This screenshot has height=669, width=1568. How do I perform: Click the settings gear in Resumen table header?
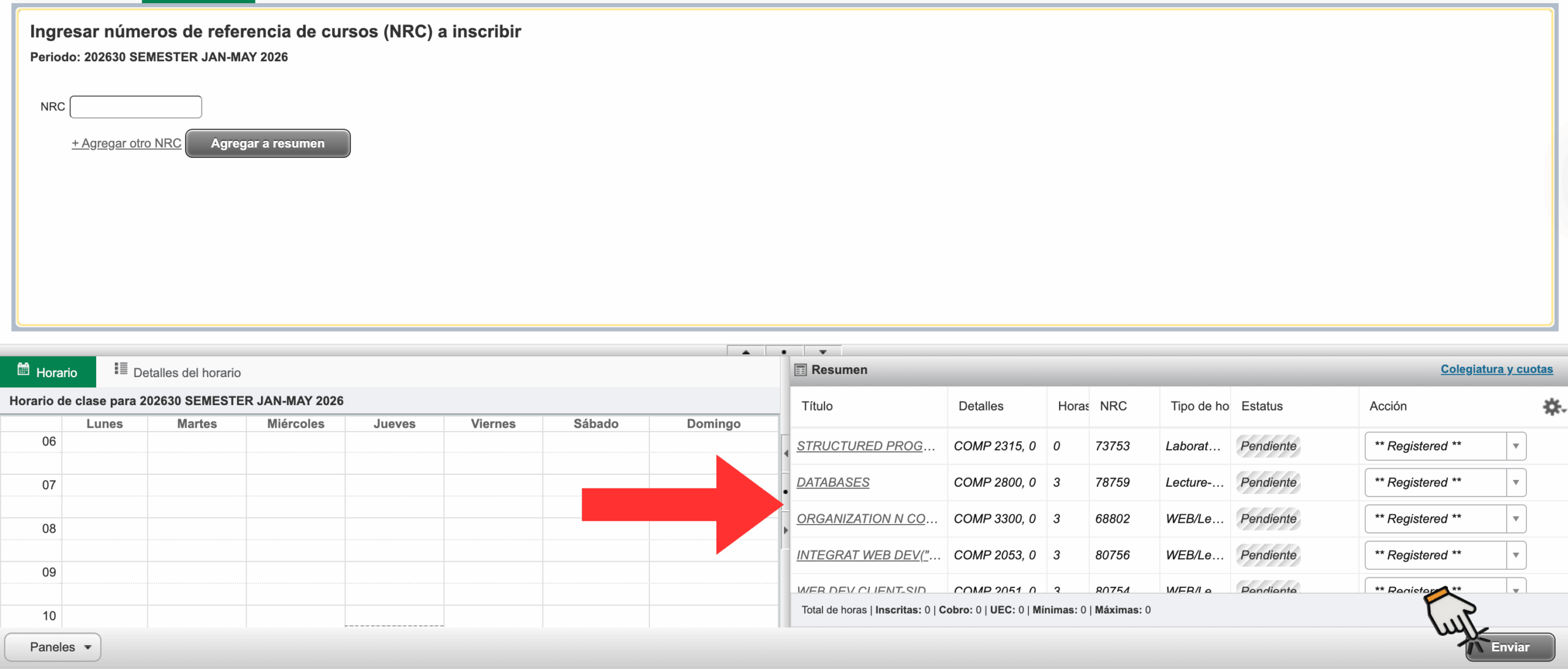coord(1552,406)
